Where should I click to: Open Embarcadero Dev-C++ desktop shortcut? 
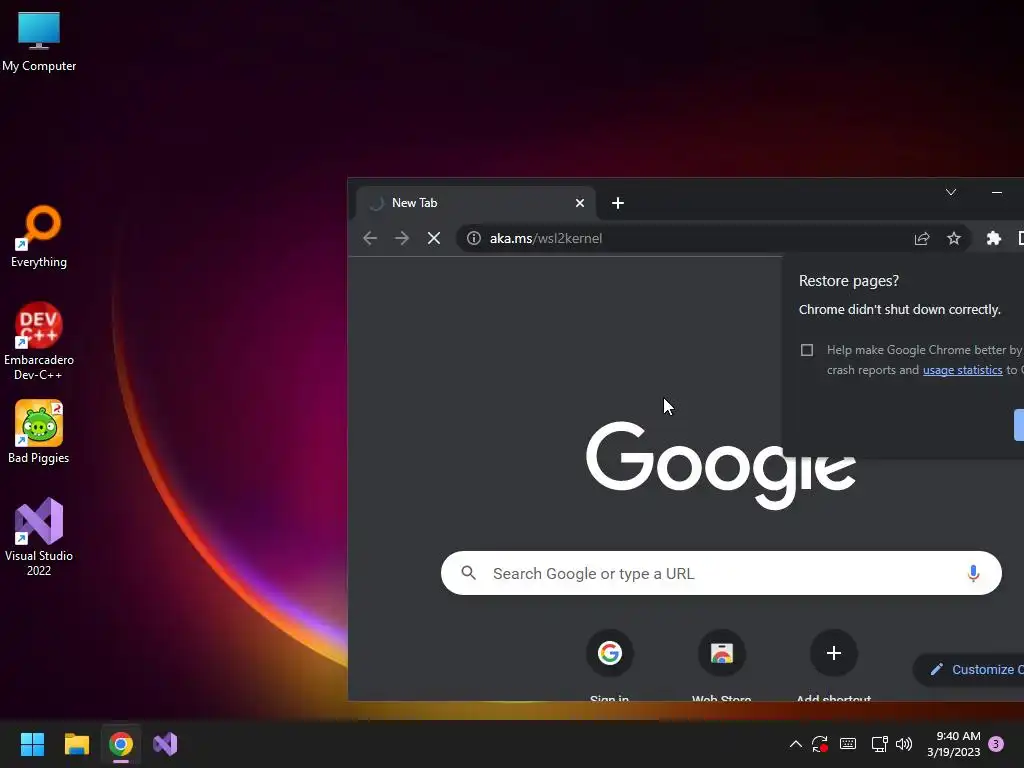39,341
